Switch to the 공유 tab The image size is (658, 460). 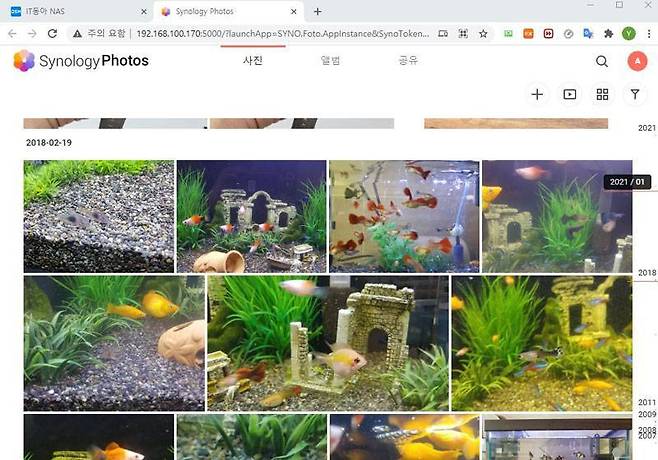pyautogui.click(x=408, y=61)
